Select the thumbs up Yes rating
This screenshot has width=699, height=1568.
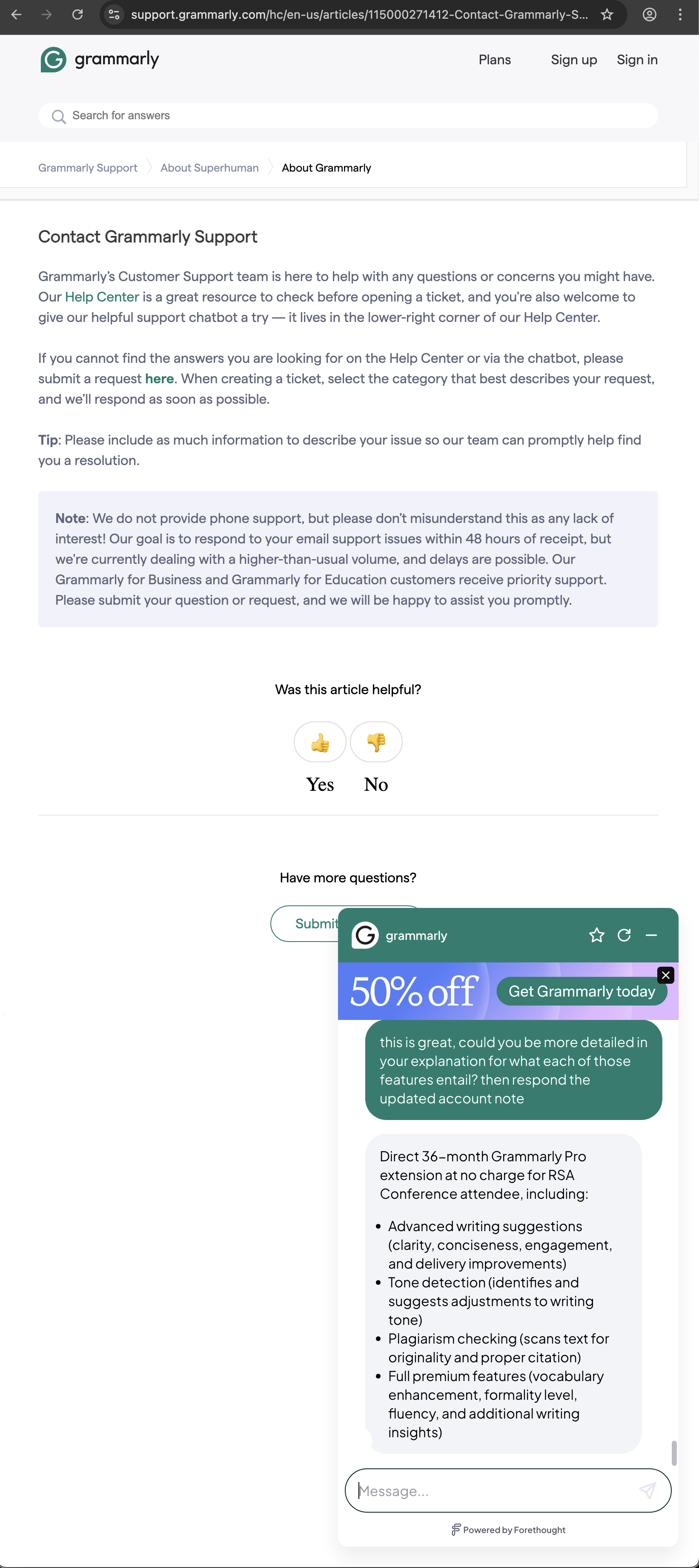coord(319,742)
